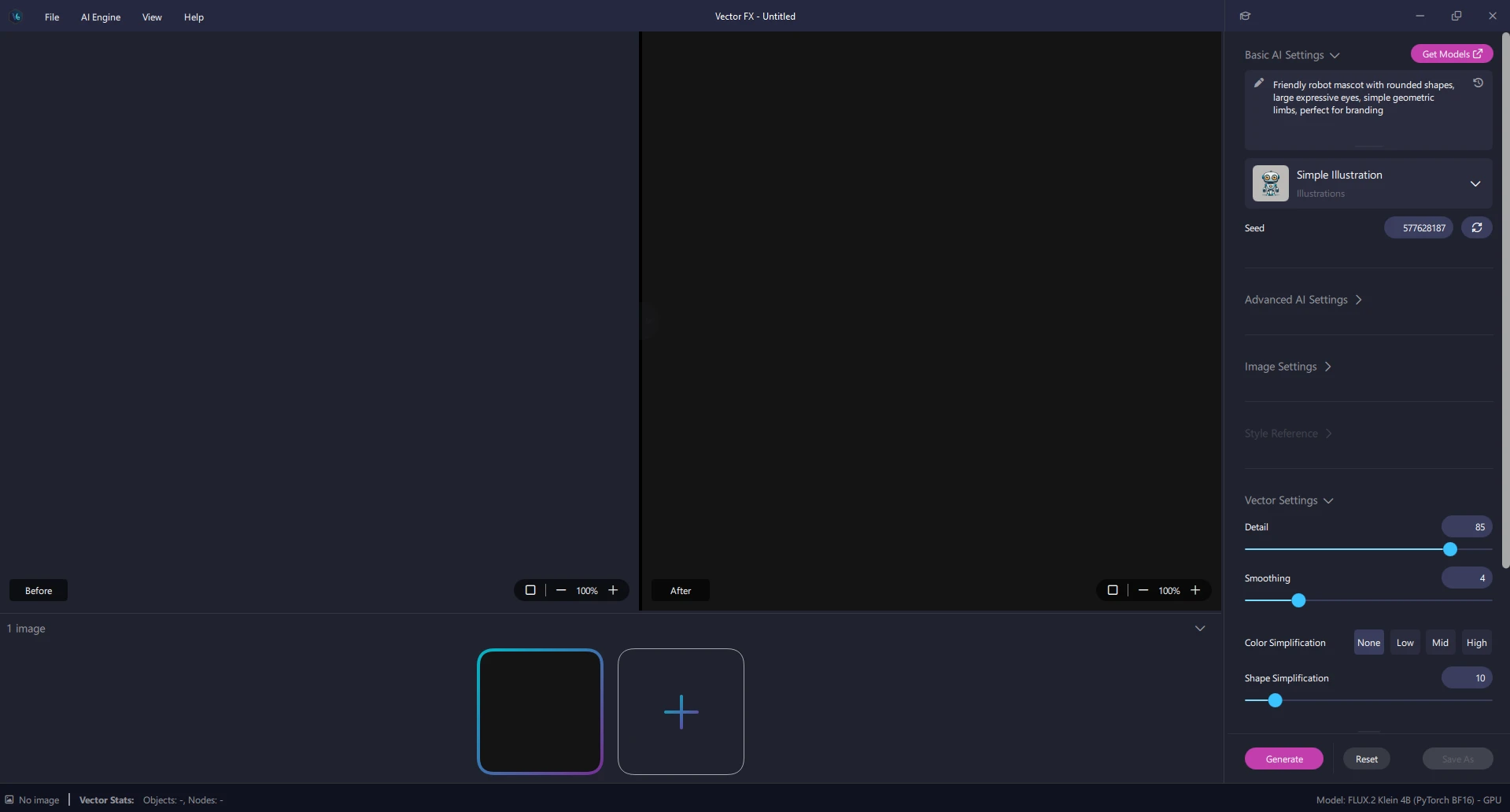Select the blank image thumbnail
This screenshot has height=812, width=1510.
point(540,711)
